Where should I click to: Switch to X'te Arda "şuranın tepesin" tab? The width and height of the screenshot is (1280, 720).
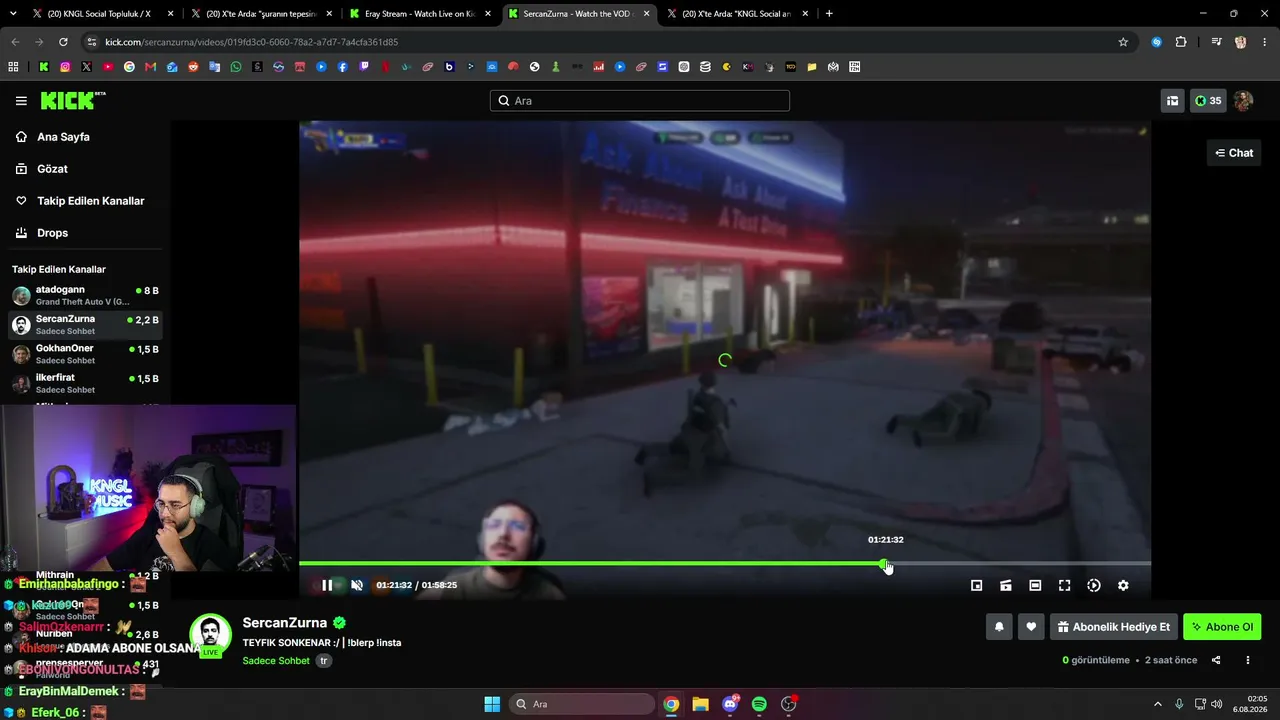[261, 14]
